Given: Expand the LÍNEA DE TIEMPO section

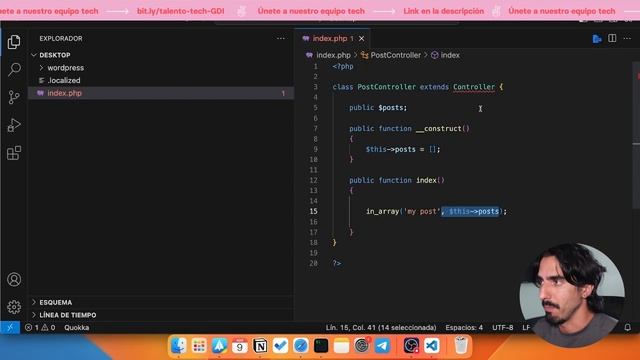Looking at the screenshot, I should (68, 315).
